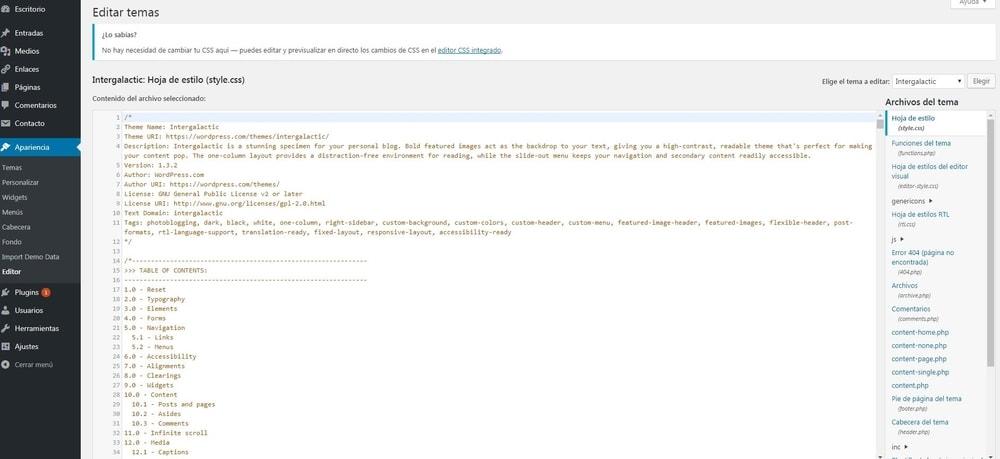Follow the editor CSS integrado link
Screen dimensions: 1000x459
469,50
